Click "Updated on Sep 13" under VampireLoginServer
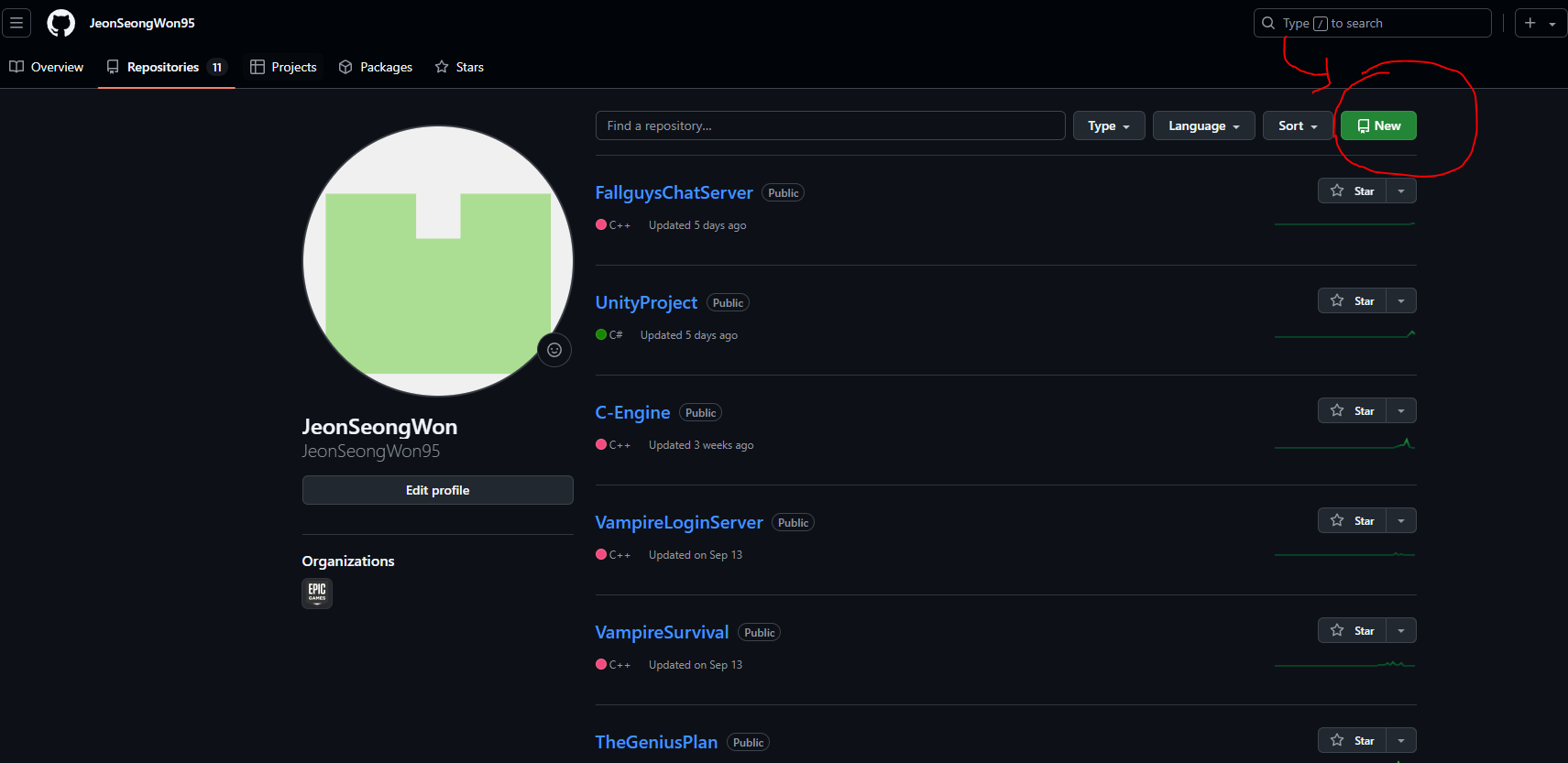1568x763 pixels. 696,555
